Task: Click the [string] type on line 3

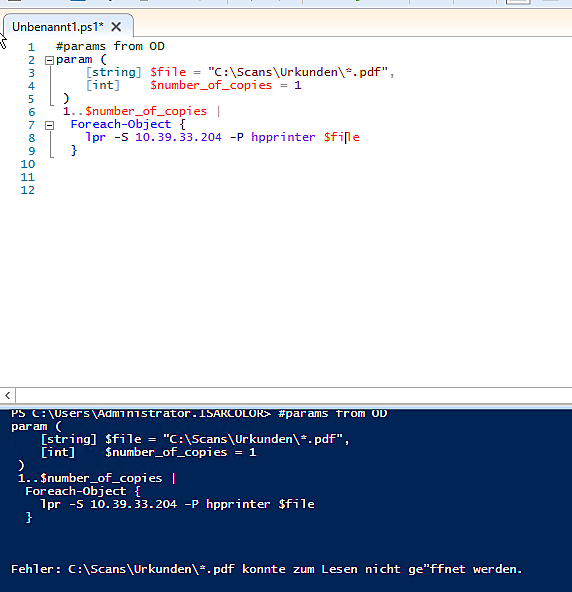Action: coord(114,72)
